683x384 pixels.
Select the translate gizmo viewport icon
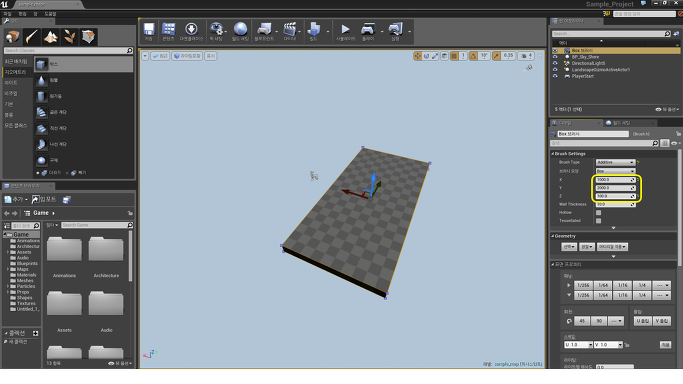(418, 56)
